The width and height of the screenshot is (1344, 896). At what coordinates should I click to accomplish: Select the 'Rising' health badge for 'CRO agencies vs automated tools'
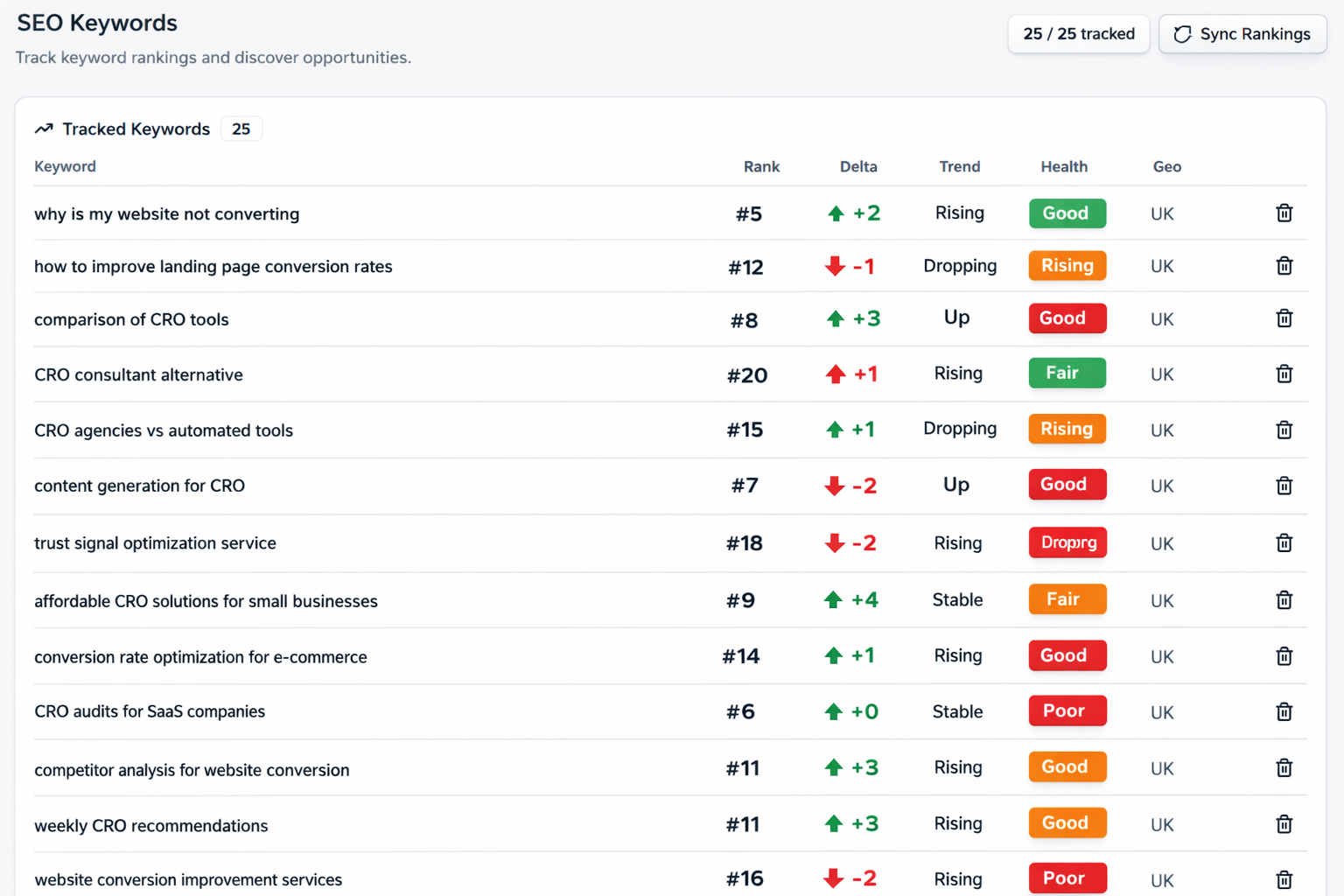pyautogui.click(x=1067, y=429)
